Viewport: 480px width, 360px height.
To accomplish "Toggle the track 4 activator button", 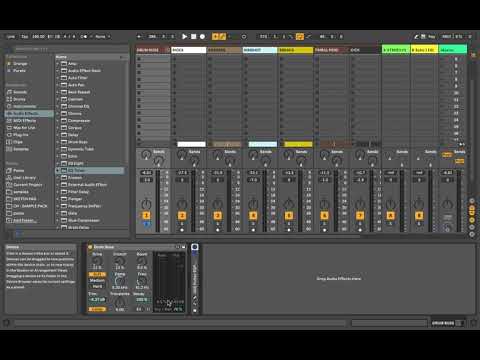I will (253, 215).
